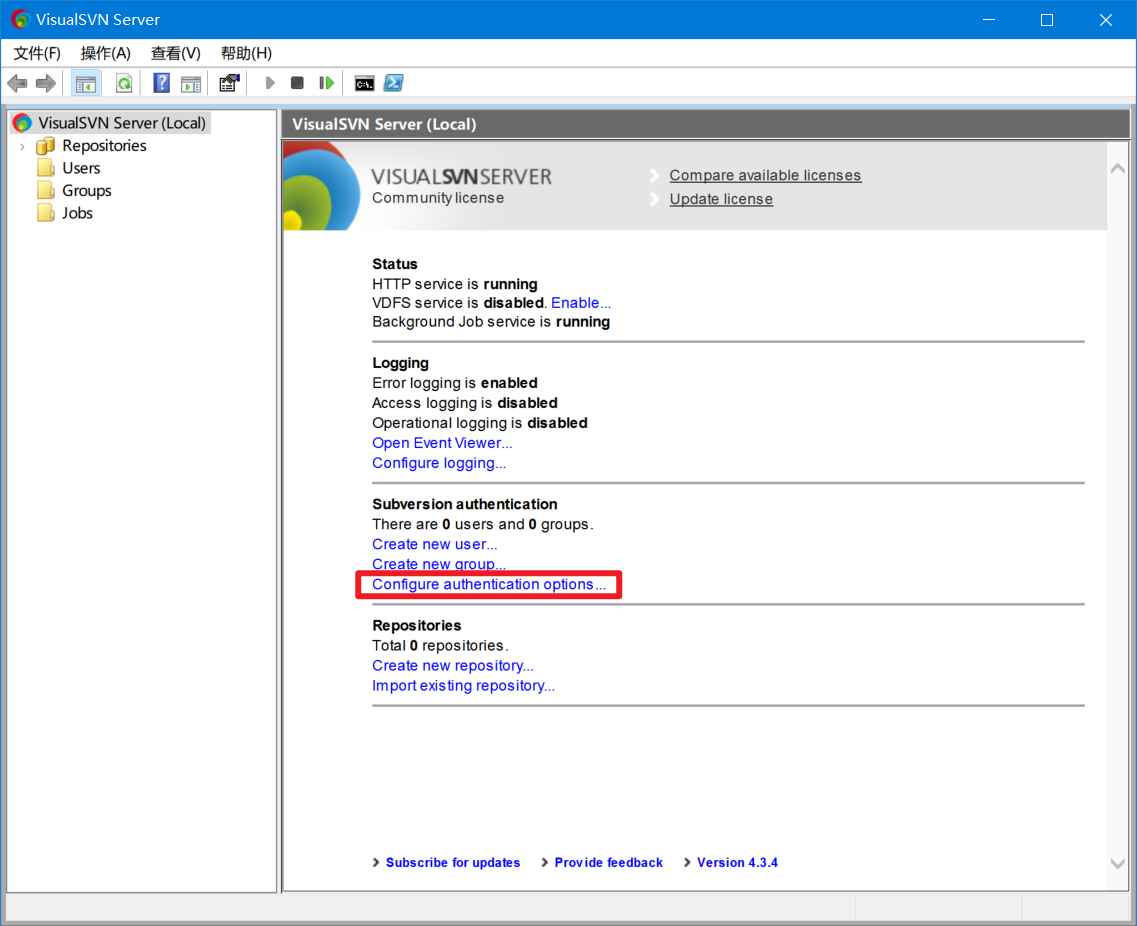Click the Back arrow toolbar icon
Screen dimensions: 1137x926
(17, 83)
